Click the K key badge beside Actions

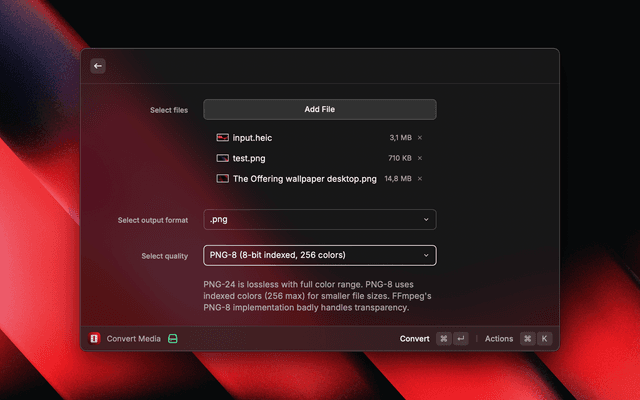click(x=545, y=339)
